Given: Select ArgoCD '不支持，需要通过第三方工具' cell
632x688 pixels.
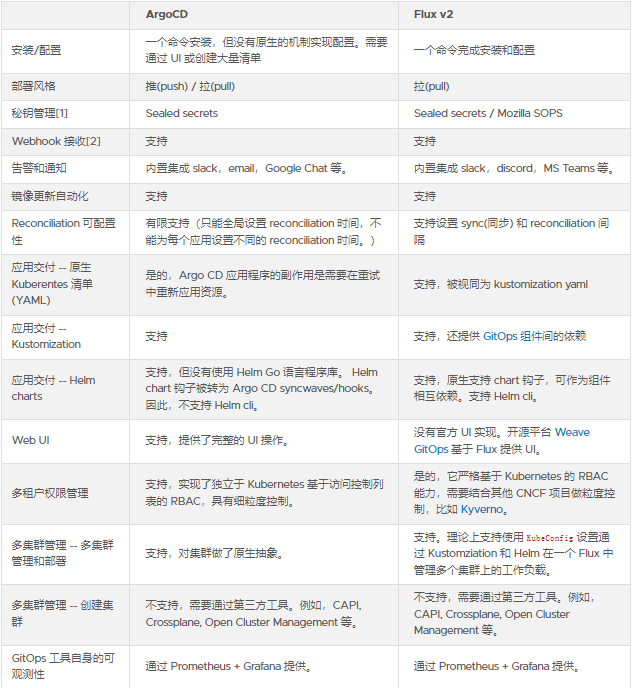Looking at the screenshot, I should coord(254,614).
